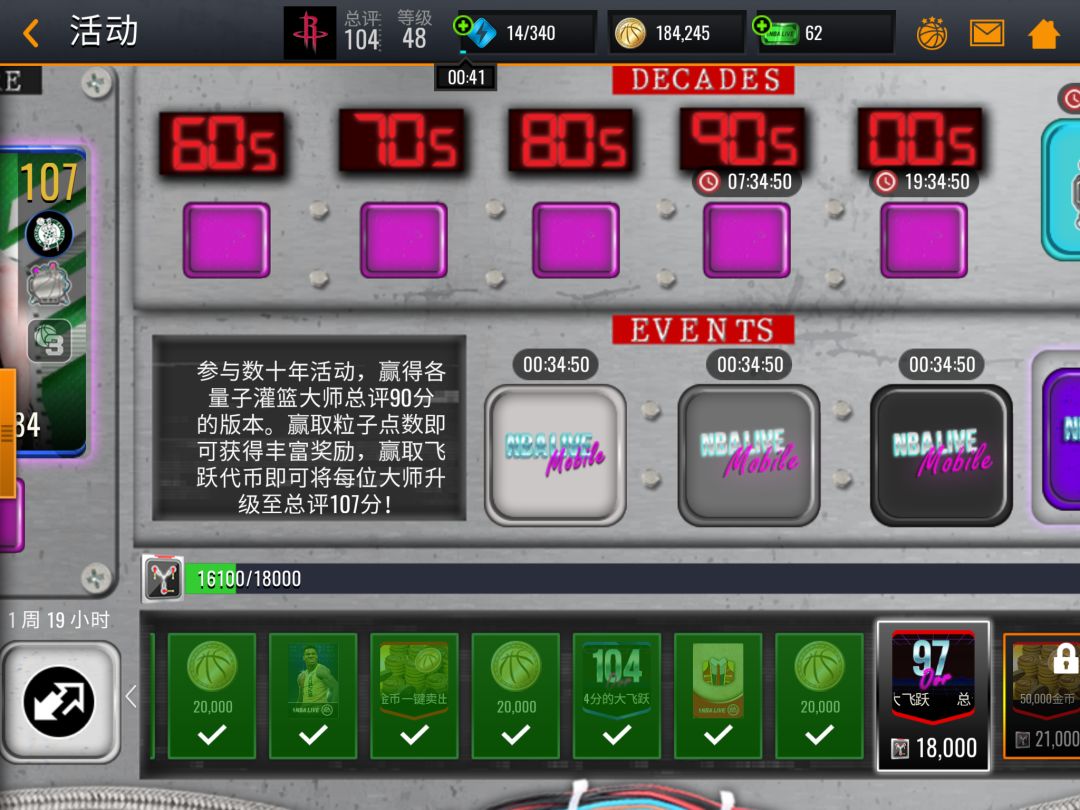Open the purple event tile at right
The image size is (1080, 810).
pos(1057,439)
